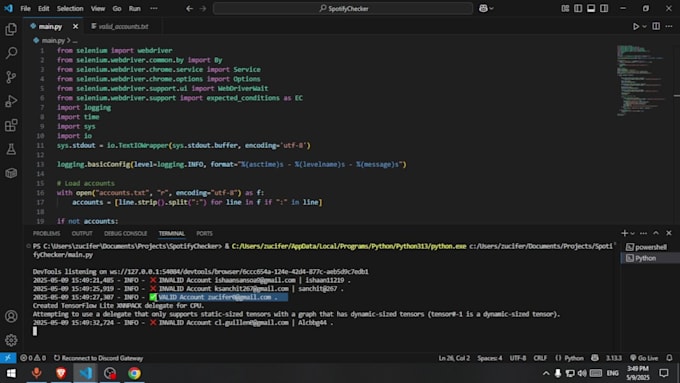Screen dimensions: 680x383
Task: Toggle the bottom panel
Action: [591, 8]
